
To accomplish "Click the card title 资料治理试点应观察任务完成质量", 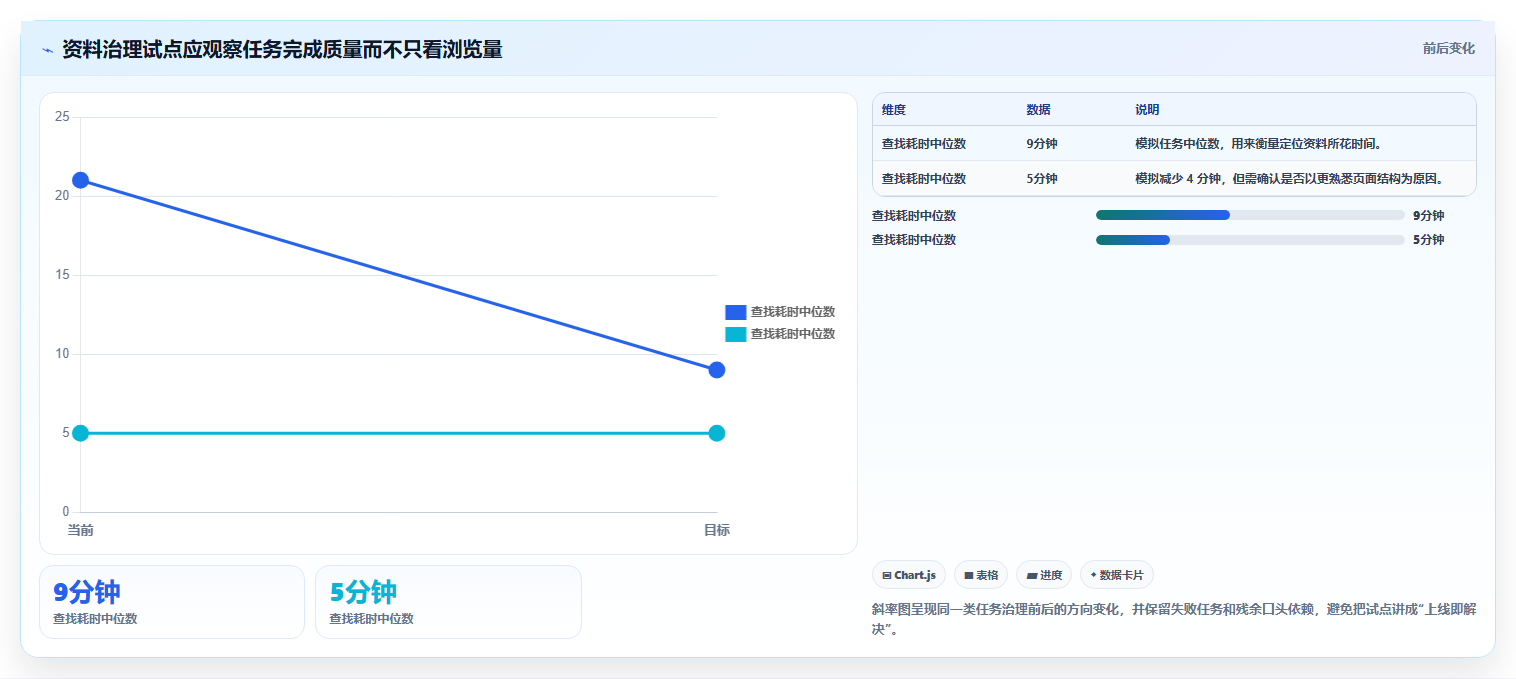I will point(282,49).
